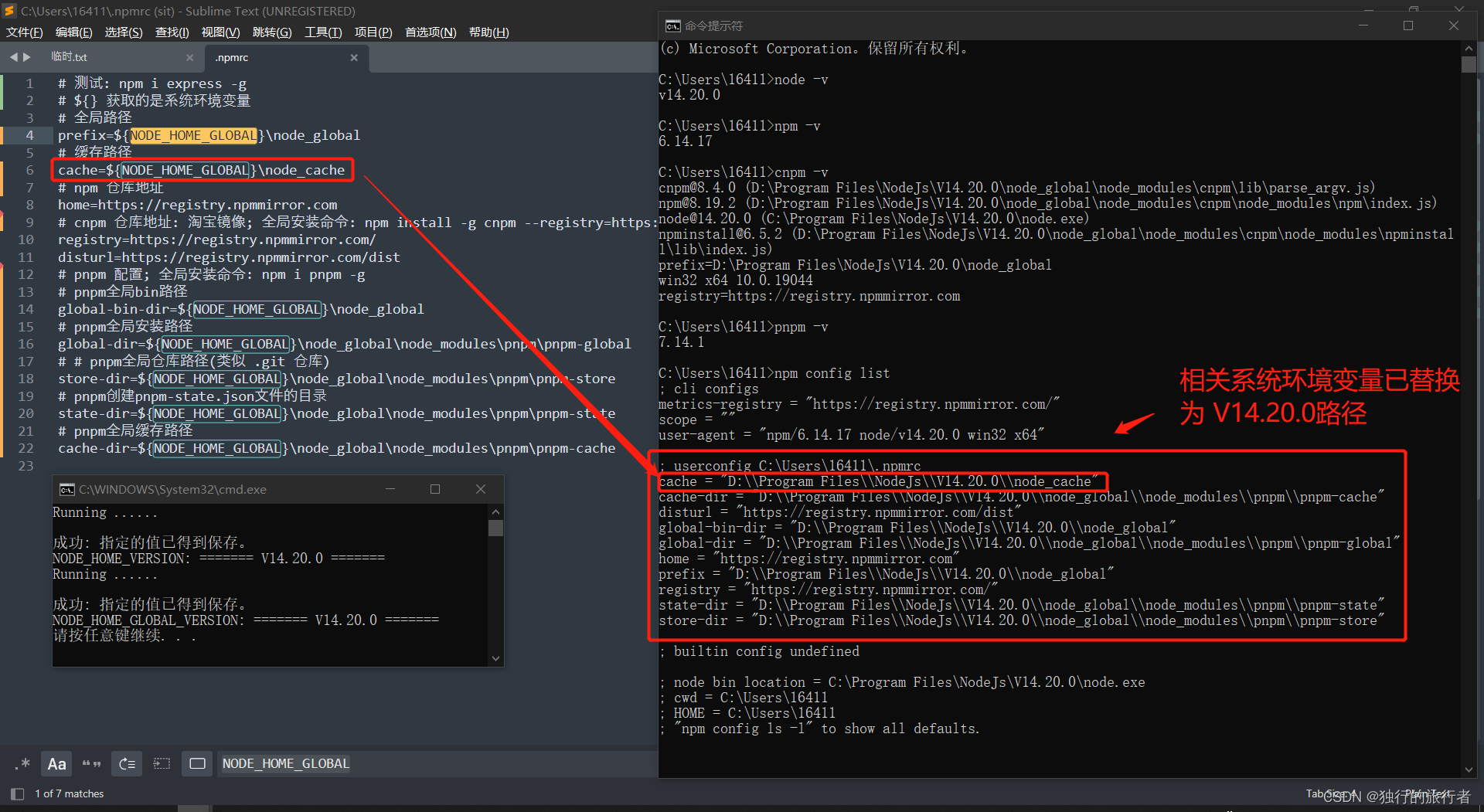Open the 跳转(G) menu
1484x812 pixels.
click(x=272, y=32)
